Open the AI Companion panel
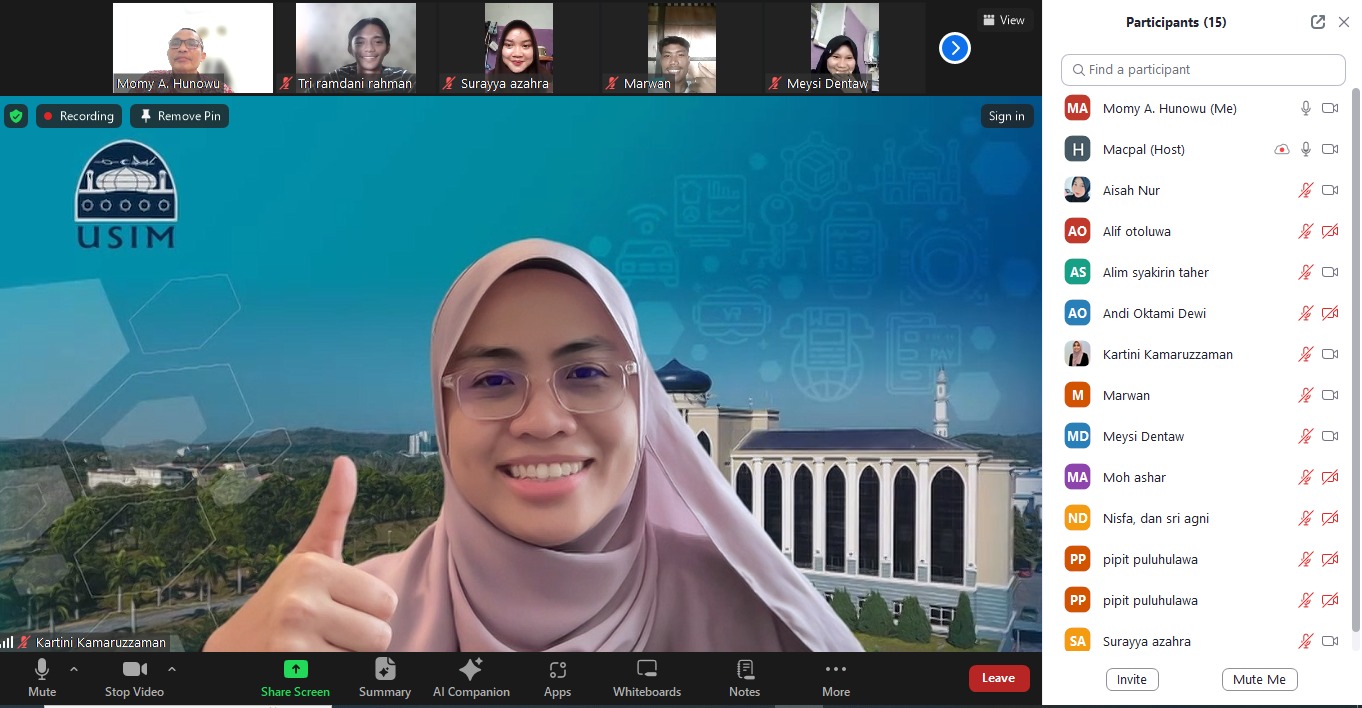1362x708 pixels. click(471, 677)
